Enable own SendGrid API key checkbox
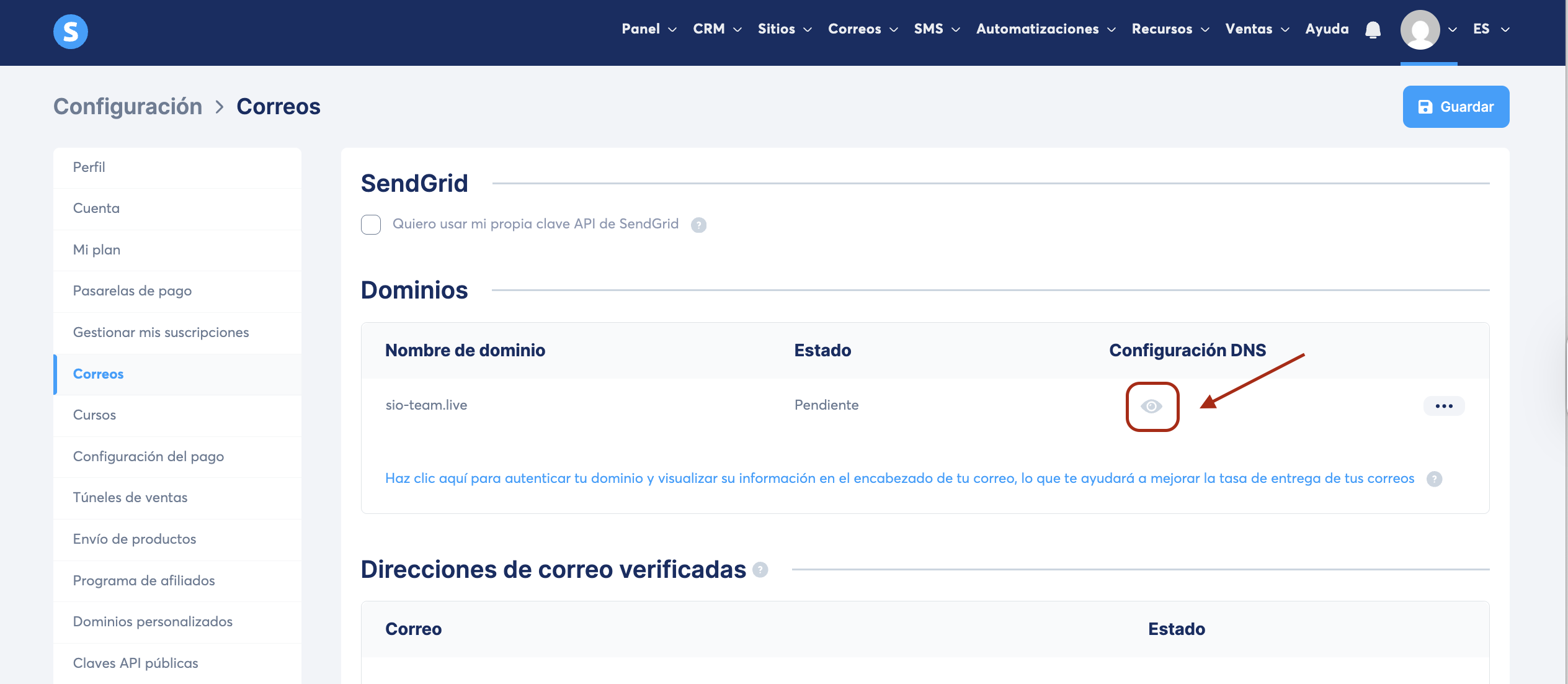Screen dimensions: 1568x684 [371, 224]
